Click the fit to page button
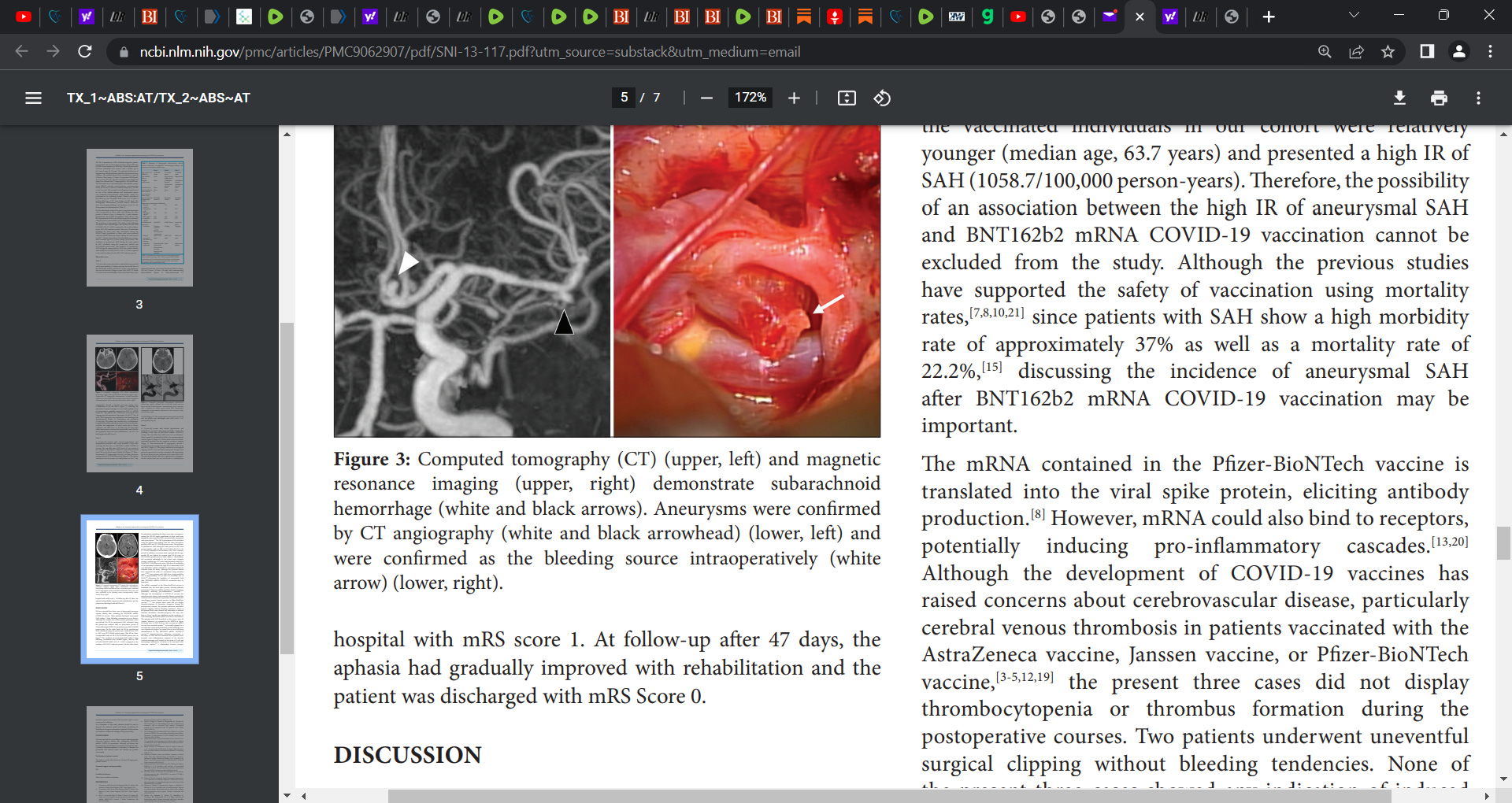Image resolution: width=1512 pixels, height=803 pixels. click(847, 98)
